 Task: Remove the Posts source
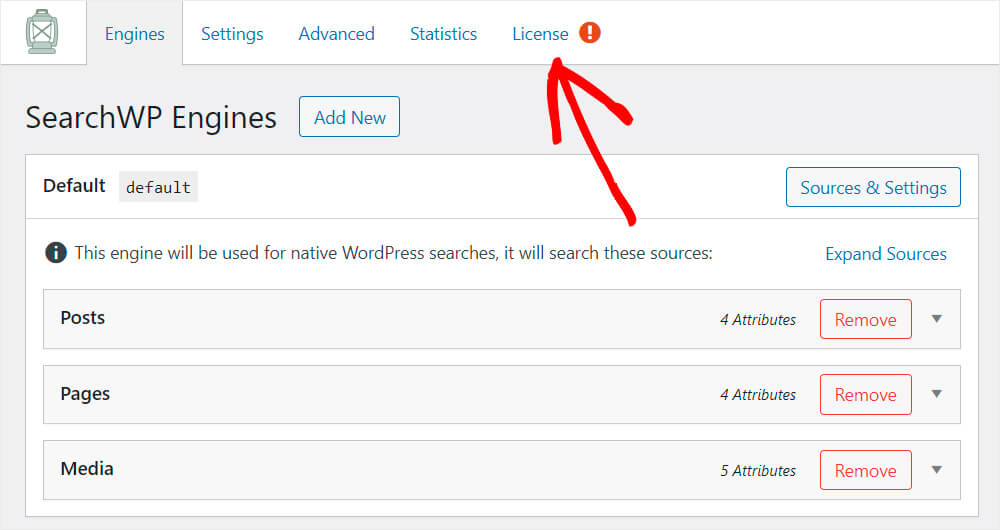(x=865, y=319)
